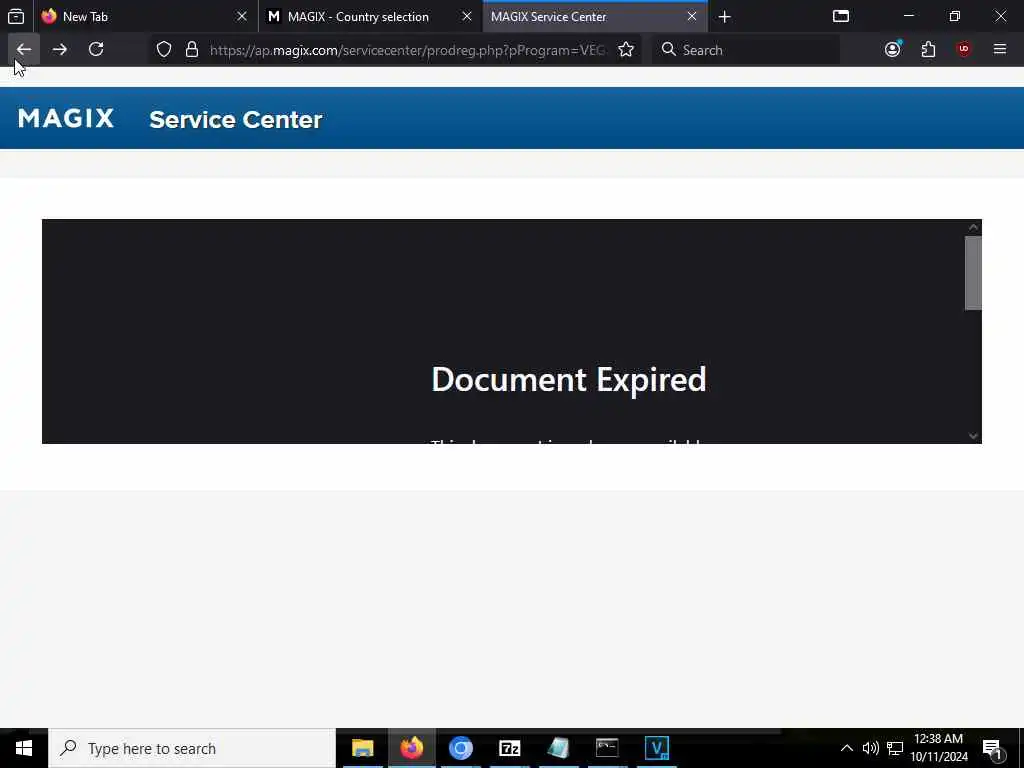Image resolution: width=1024 pixels, height=768 pixels.
Task: Go back to the previous page
Action: point(24,50)
